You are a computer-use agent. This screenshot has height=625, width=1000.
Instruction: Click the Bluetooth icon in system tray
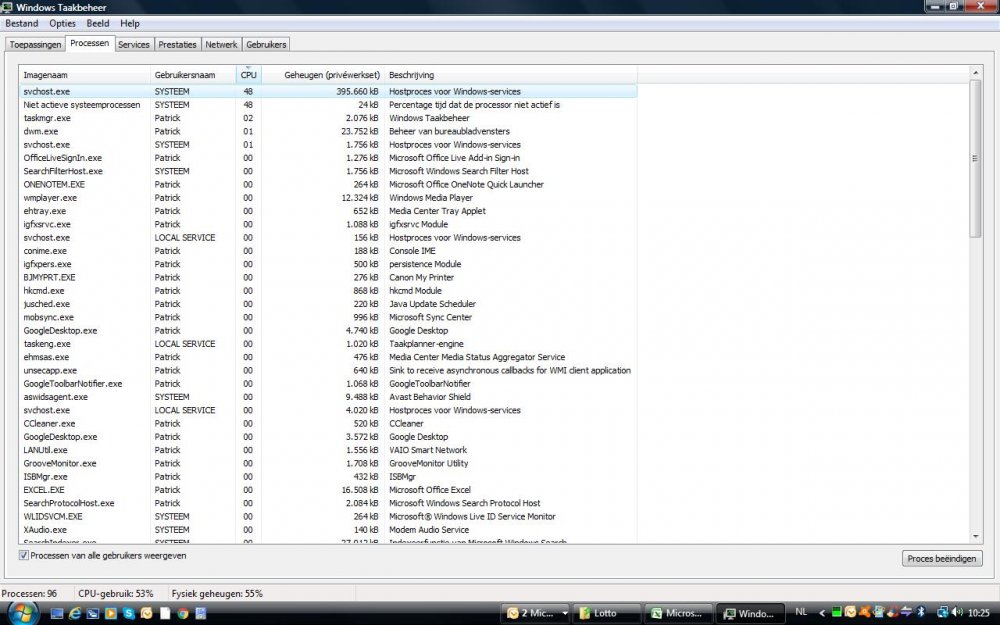click(920, 612)
